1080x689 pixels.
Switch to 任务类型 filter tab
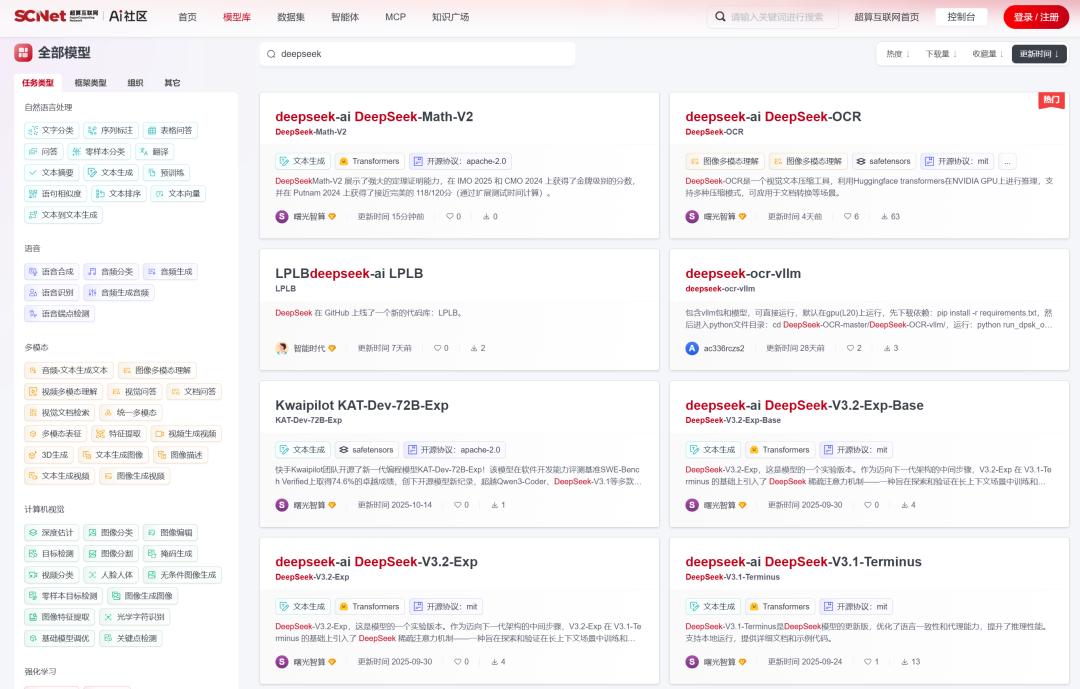(38, 83)
